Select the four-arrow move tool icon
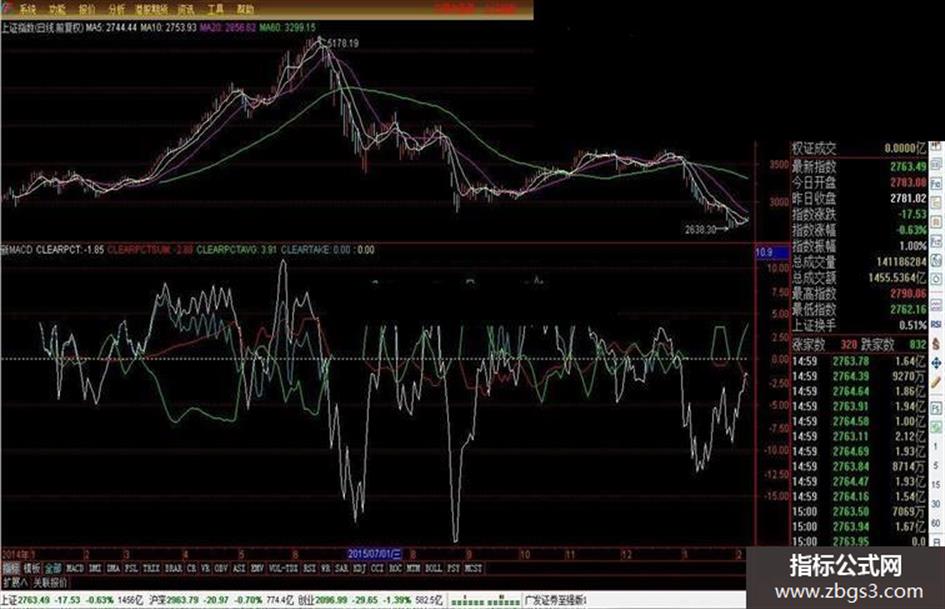Viewport: 945px width, 609px height. tap(936, 364)
